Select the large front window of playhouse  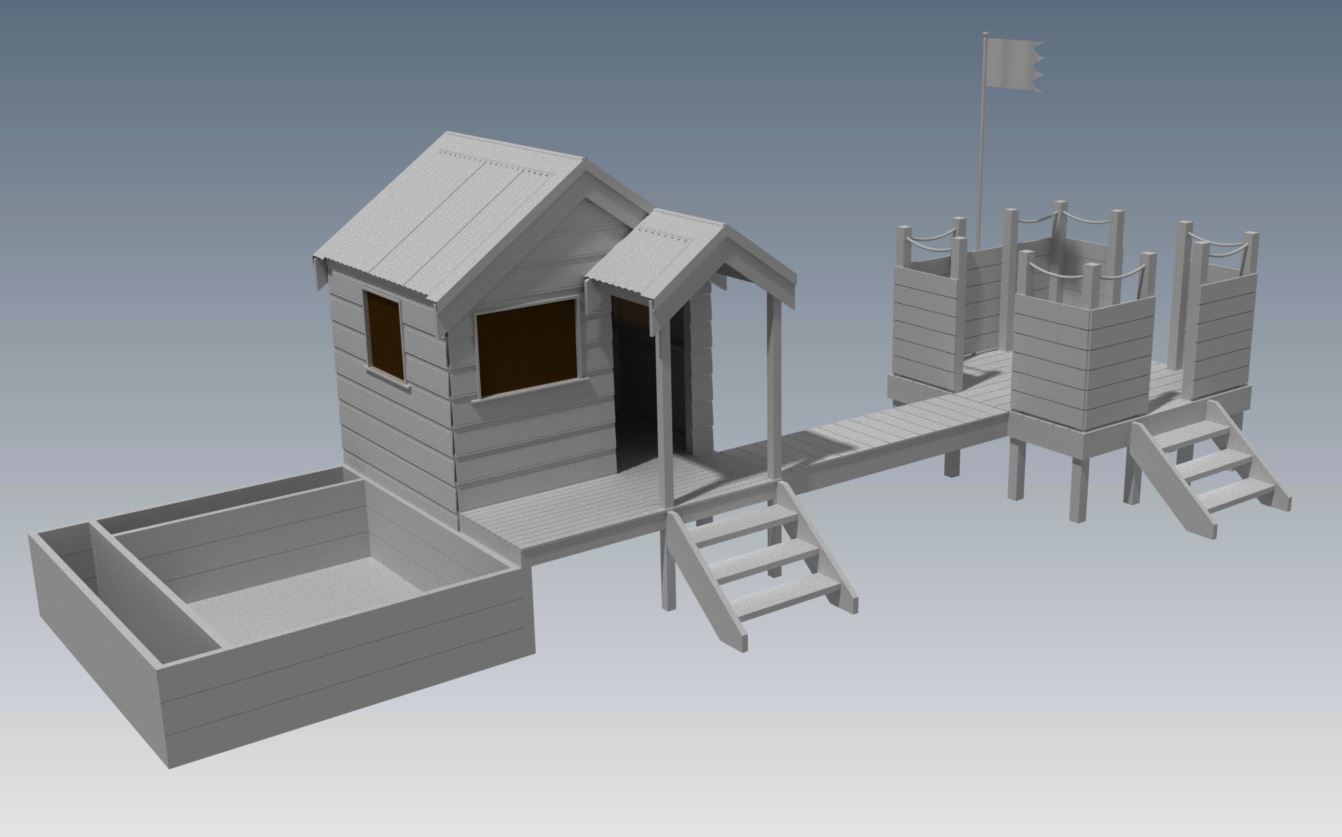pyautogui.click(x=527, y=345)
